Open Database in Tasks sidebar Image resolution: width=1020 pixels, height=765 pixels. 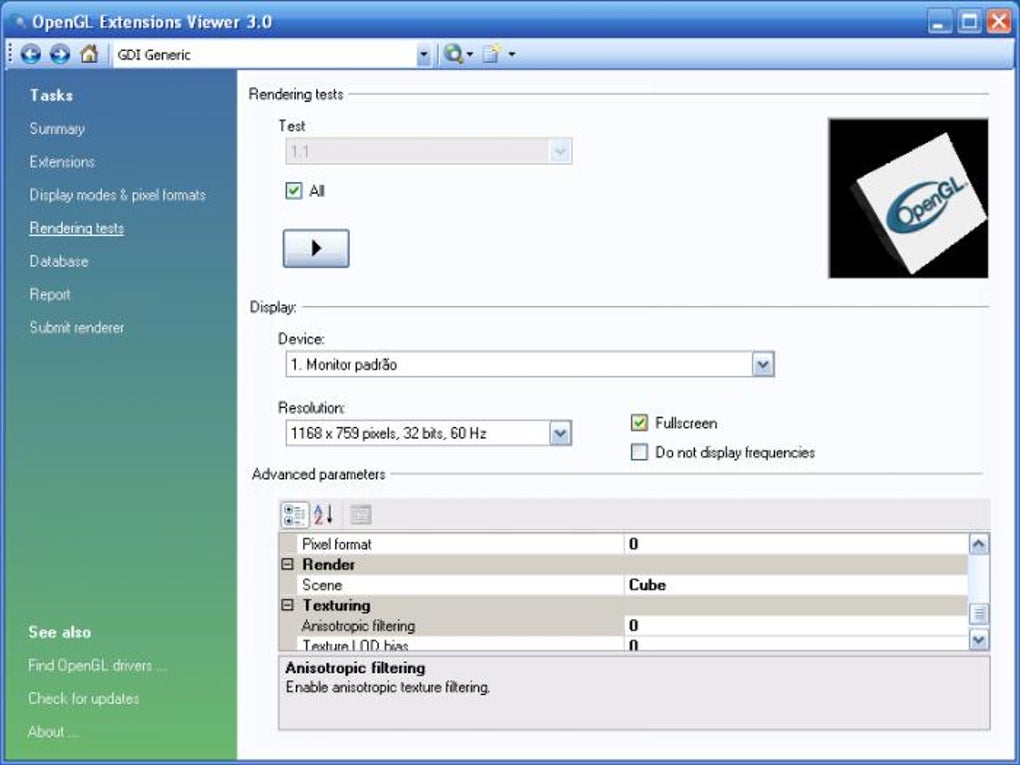click(59, 262)
